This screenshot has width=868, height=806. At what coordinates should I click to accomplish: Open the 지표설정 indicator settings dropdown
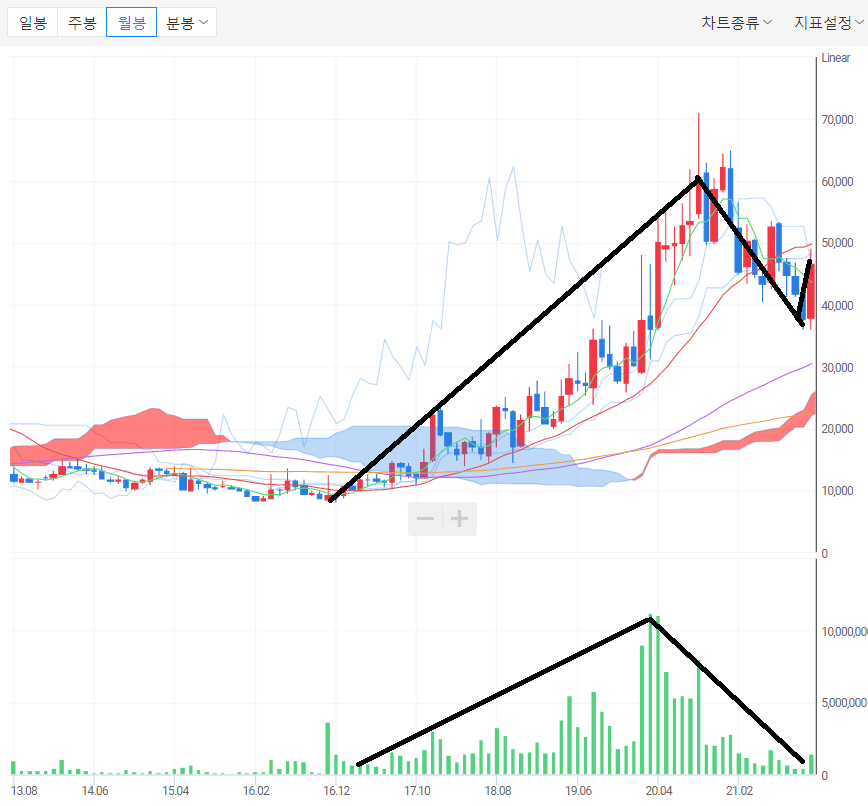[829, 23]
